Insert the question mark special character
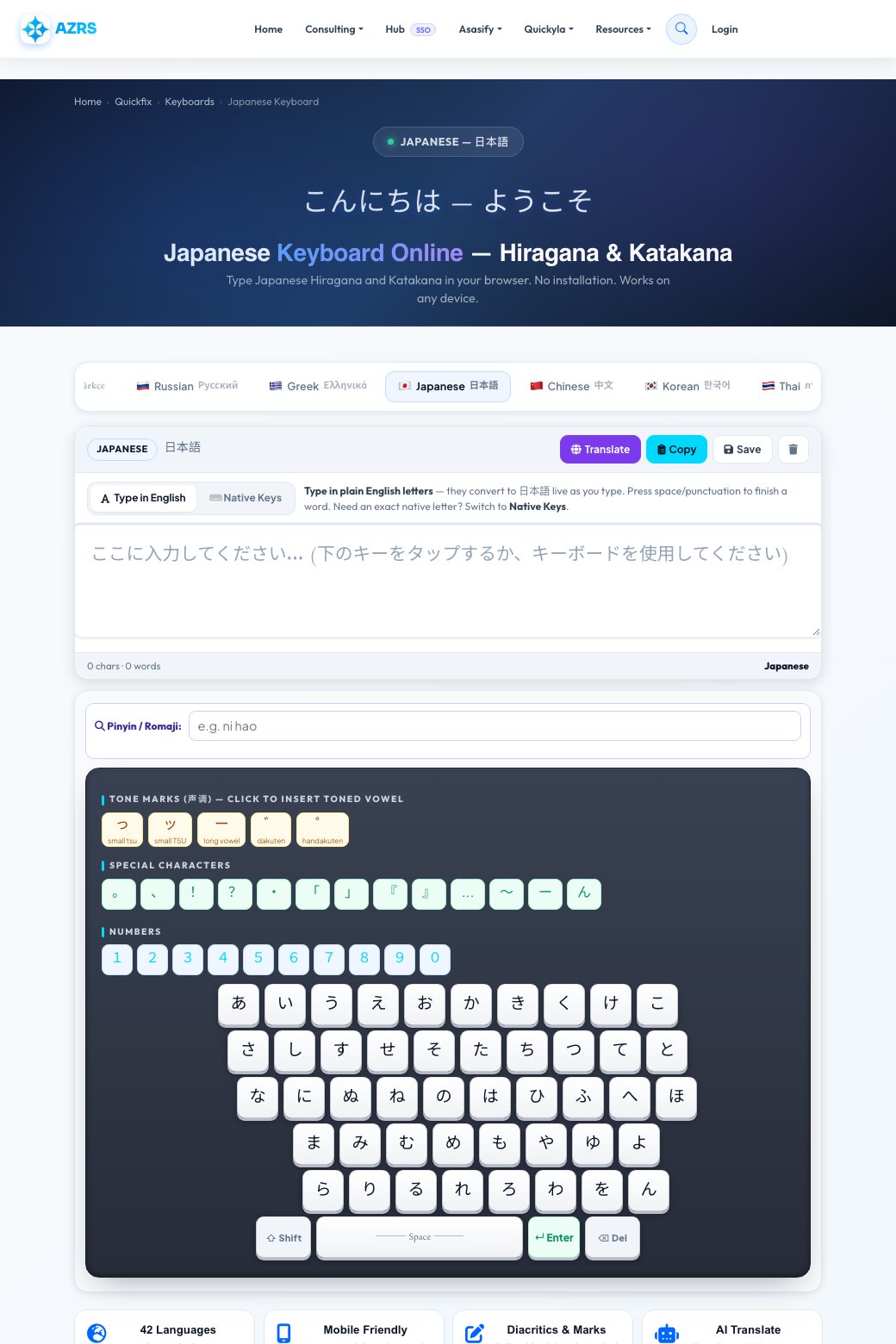 pos(234,894)
